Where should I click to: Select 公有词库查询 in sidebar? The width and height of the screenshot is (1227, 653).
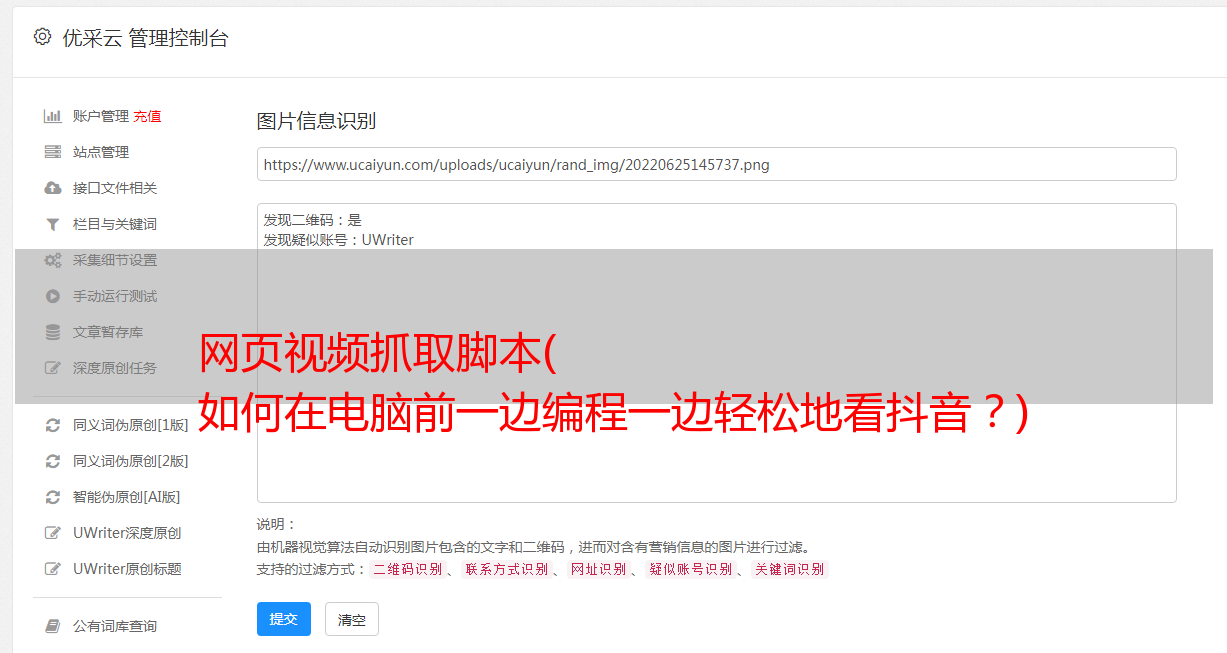click(x=115, y=626)
